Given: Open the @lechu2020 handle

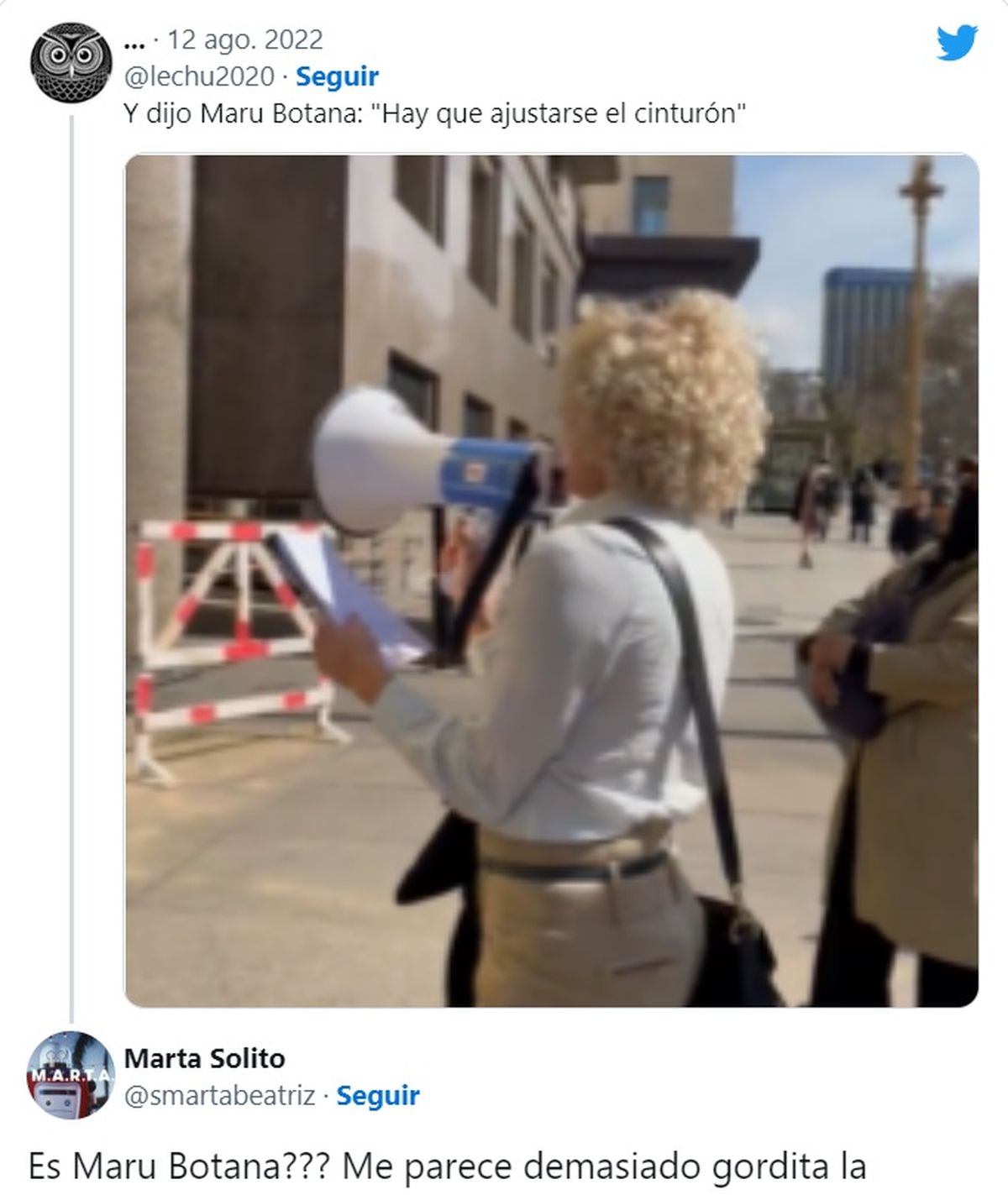Looking at the screenshot, I should (x=199, y=76).
